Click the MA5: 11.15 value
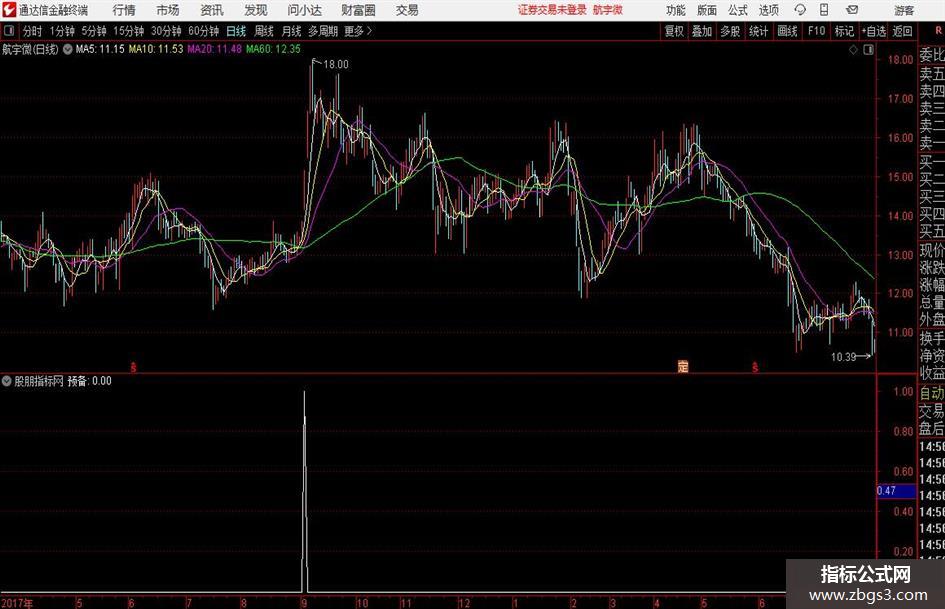945x609 pixels. 100,49
